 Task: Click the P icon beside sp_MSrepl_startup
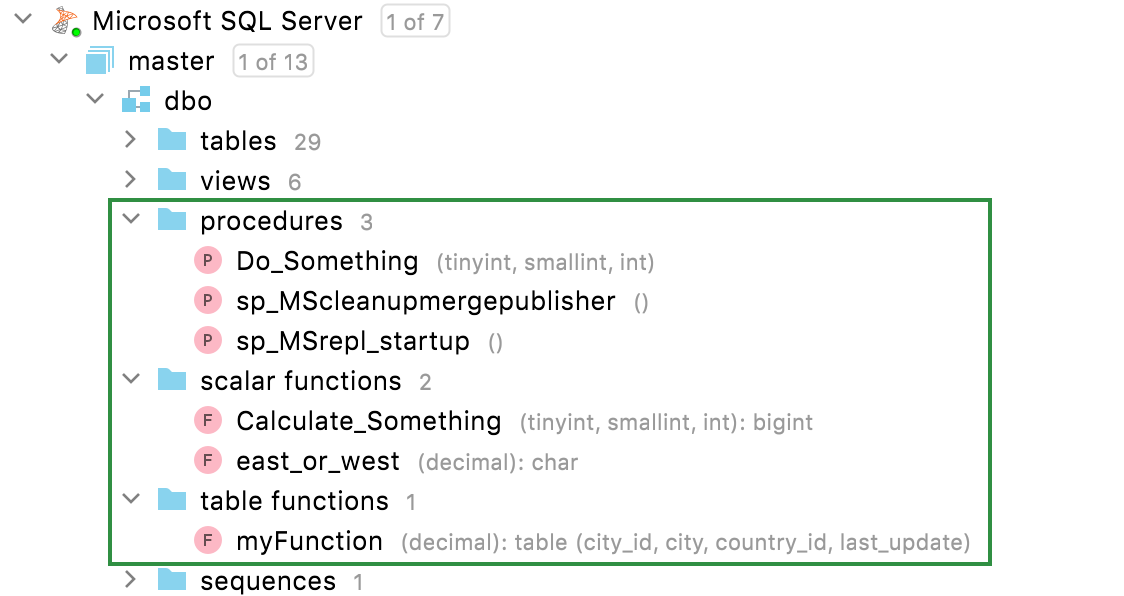click(207, 340)
